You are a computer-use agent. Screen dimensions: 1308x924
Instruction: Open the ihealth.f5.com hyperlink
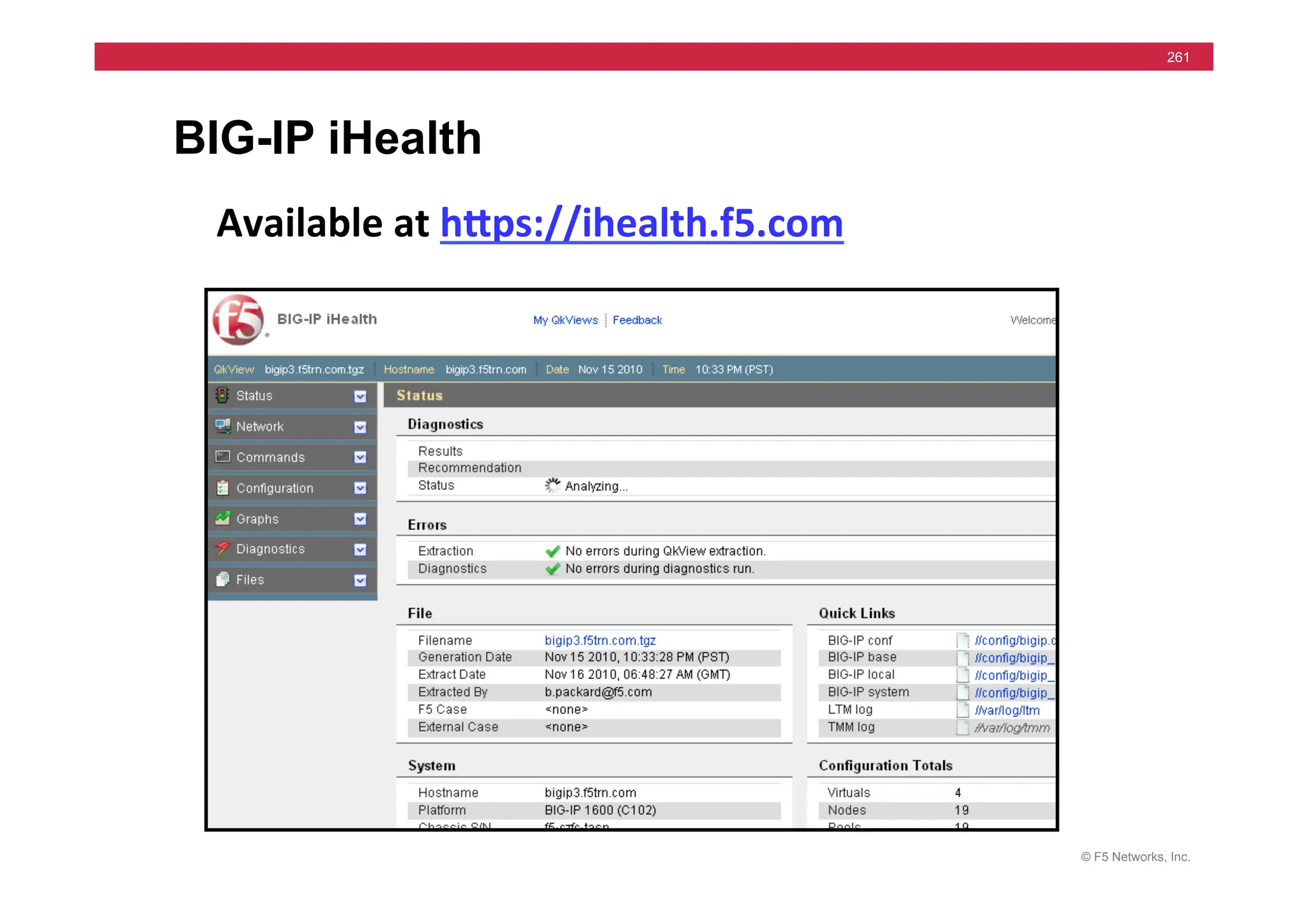coord(642,223)
